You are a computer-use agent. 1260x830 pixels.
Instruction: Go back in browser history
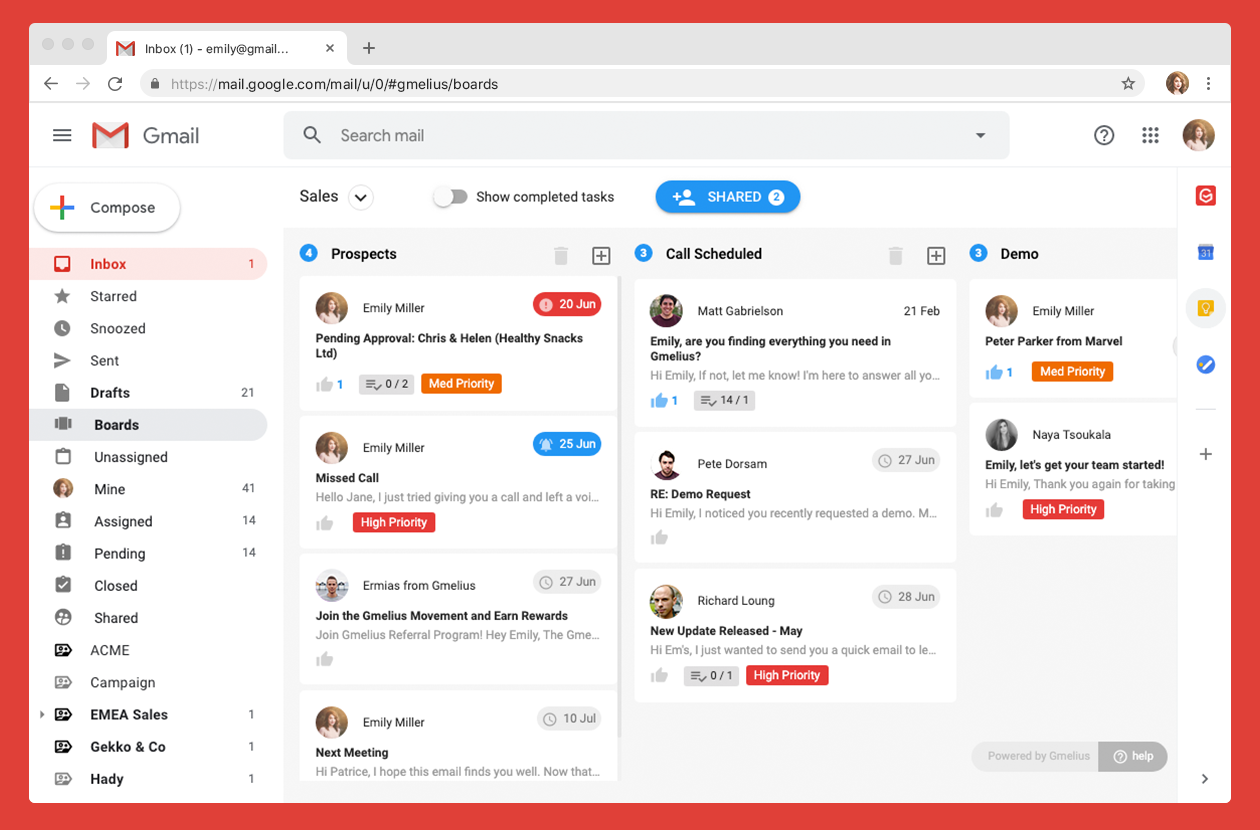pyautogui.click(x=51, y=84)
